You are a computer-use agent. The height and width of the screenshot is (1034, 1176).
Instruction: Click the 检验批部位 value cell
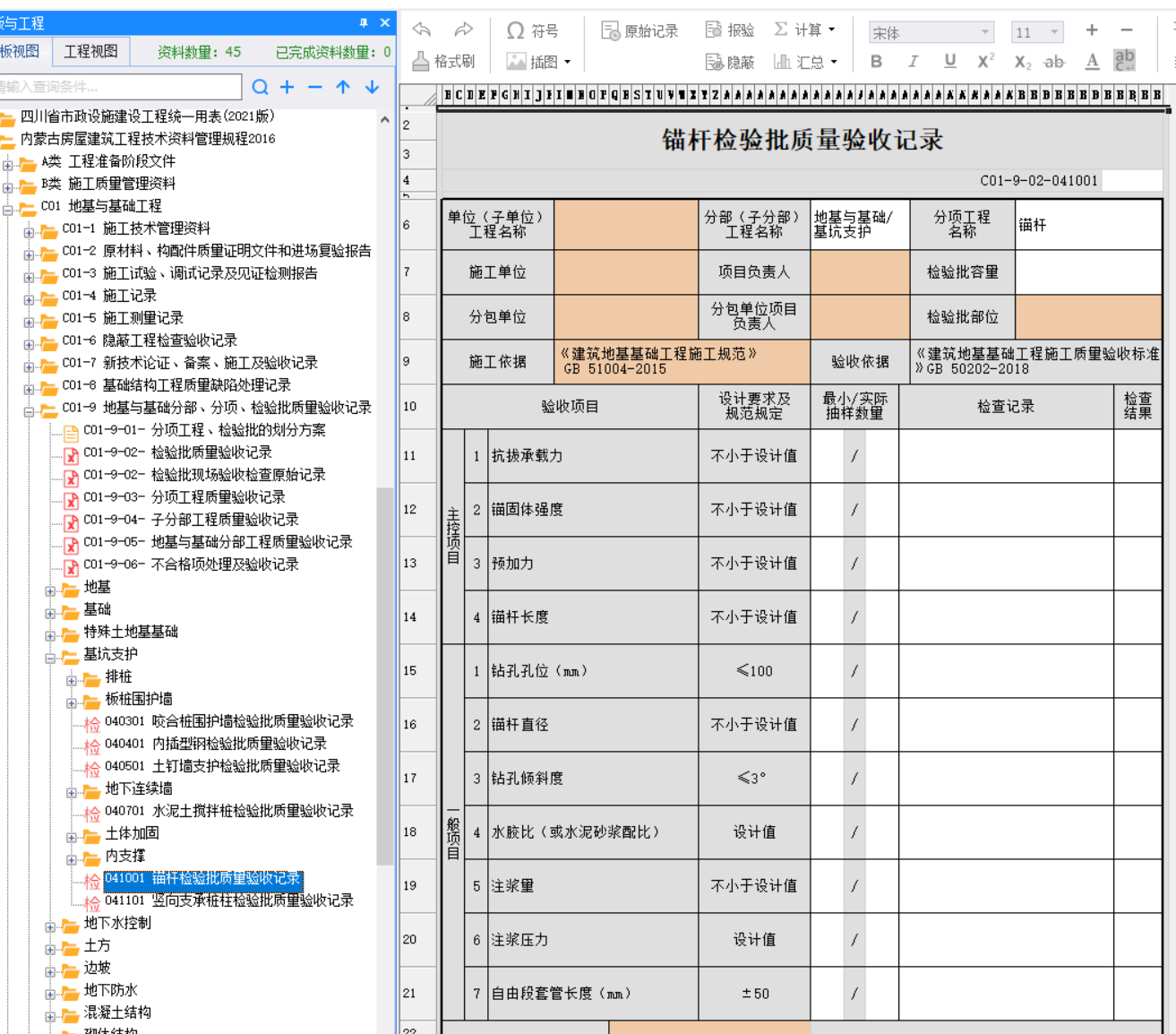[1088, 317]
